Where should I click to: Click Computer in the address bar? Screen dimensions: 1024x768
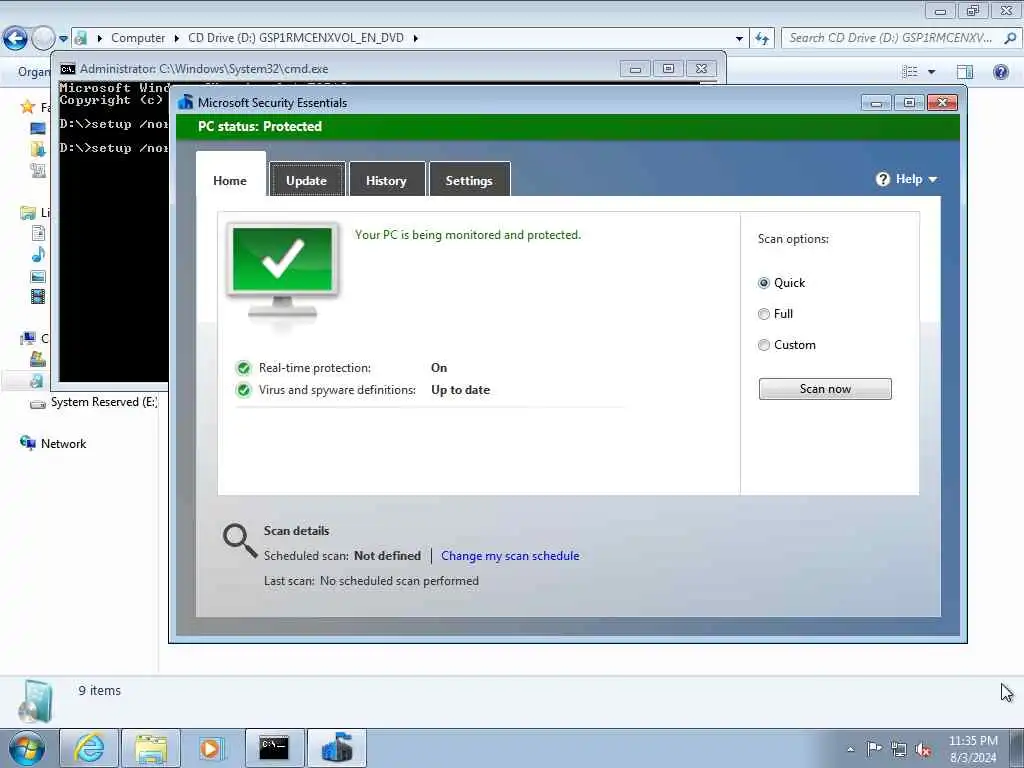(138, 38)
